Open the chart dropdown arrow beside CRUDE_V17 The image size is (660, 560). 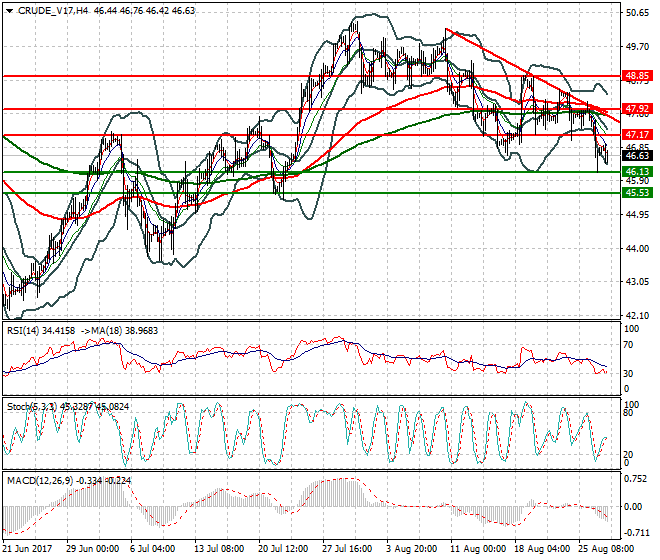[x=9, y=11]
